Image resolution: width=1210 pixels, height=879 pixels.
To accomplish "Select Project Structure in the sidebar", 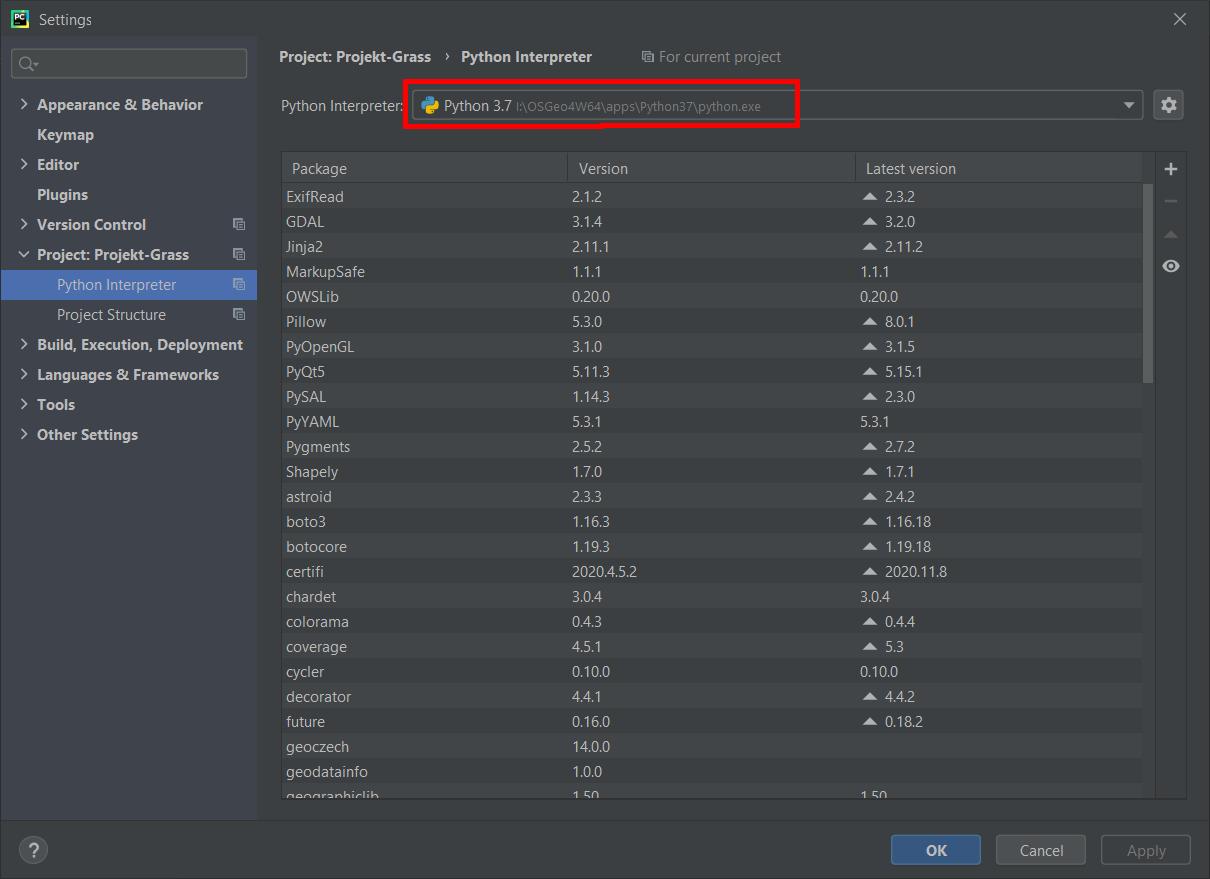I will [x=111, y=314].
